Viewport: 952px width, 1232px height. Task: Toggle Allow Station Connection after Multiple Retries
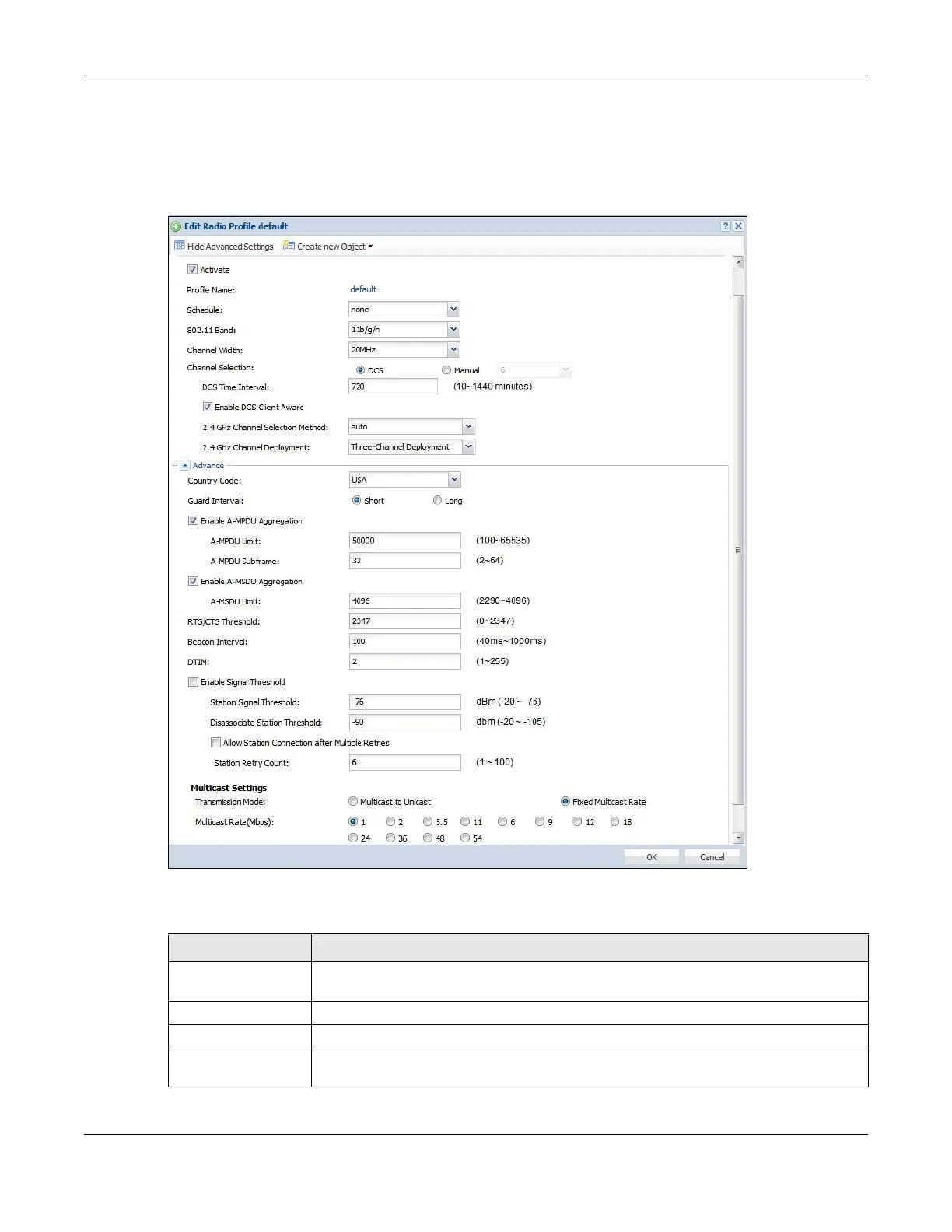pos(215,743)
